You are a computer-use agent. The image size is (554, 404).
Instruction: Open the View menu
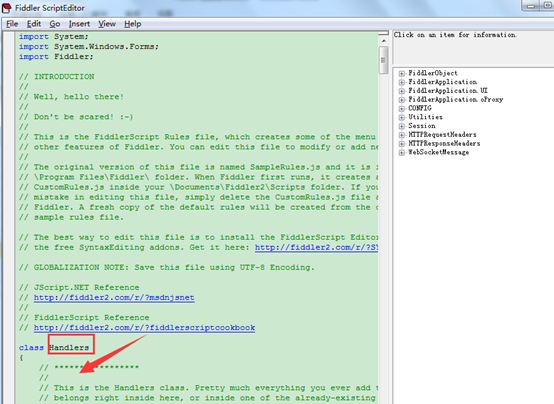pyautogui.click(x=107, y=24)
